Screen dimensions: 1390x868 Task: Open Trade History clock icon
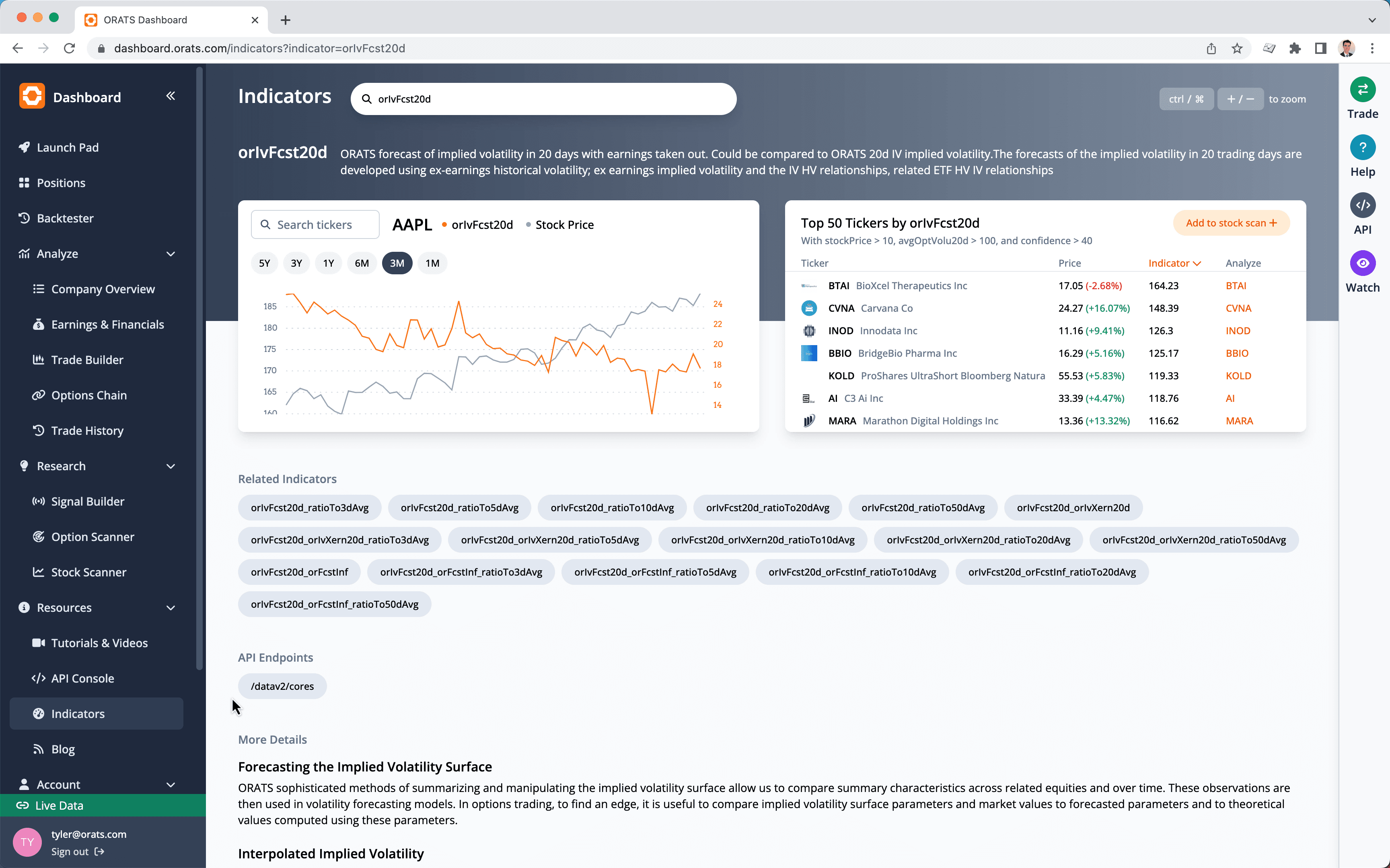[39, 430]
